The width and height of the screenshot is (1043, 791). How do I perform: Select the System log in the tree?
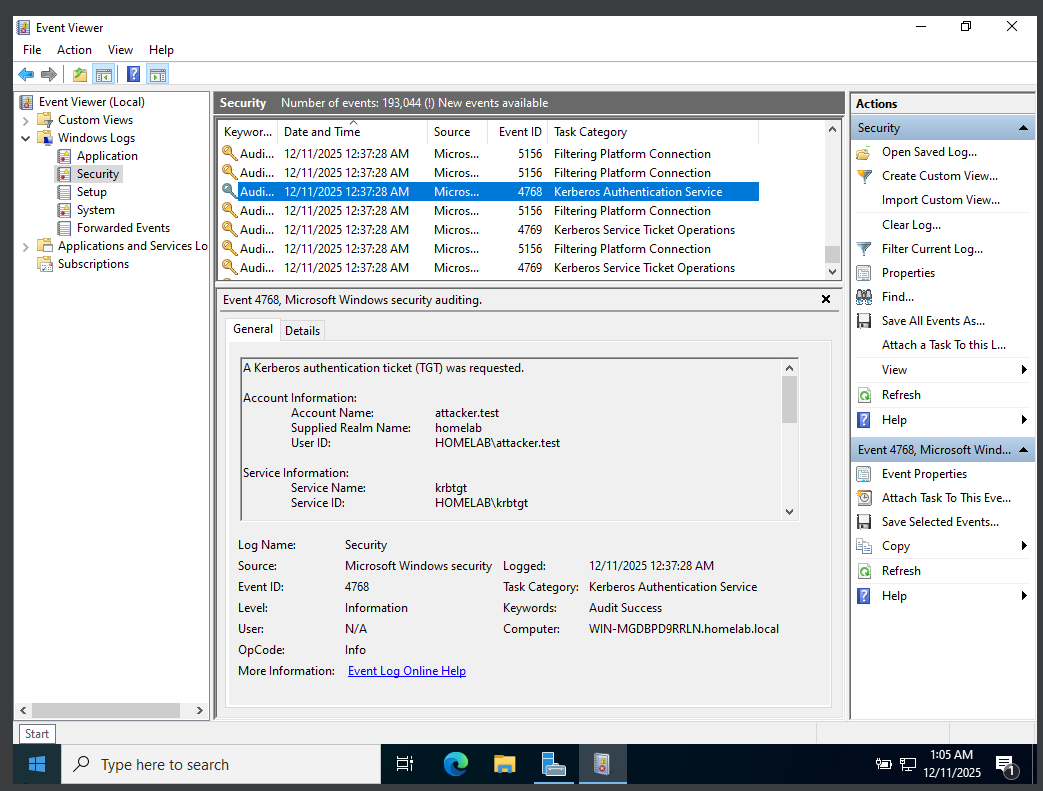[x=96, y=210]
